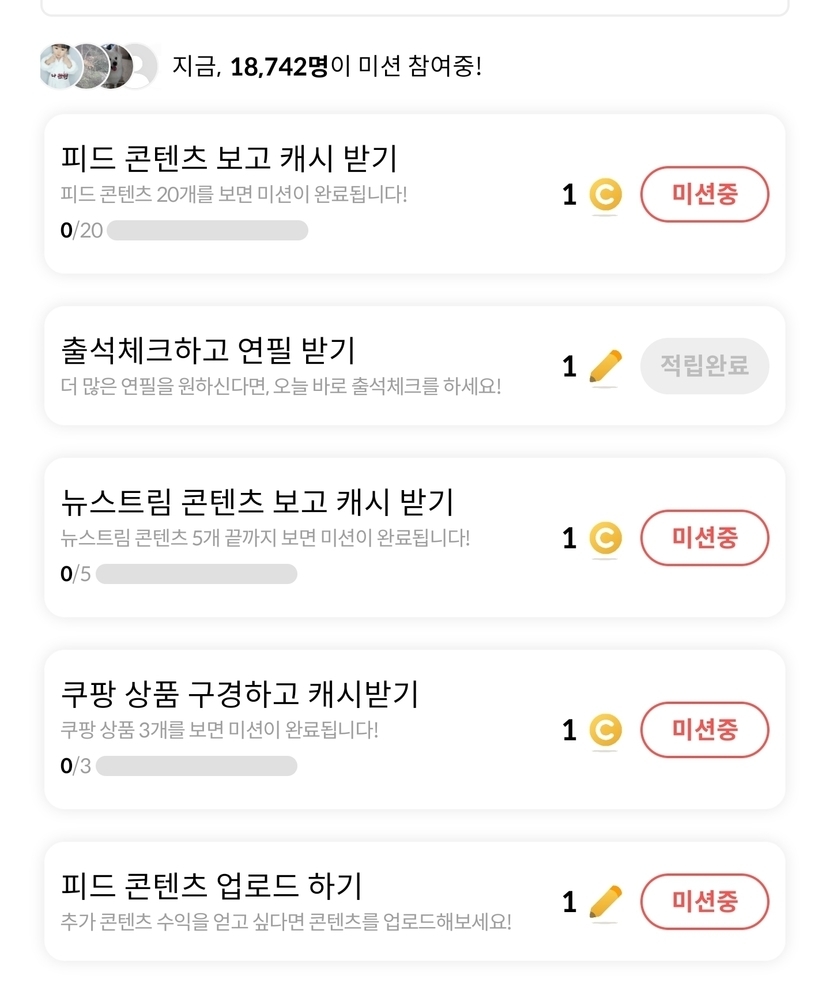Image resolution: width=830 pixels, height=983 pixels.
Task: Click the 0/20 feed content progress bar
Action: click(207, 231)
